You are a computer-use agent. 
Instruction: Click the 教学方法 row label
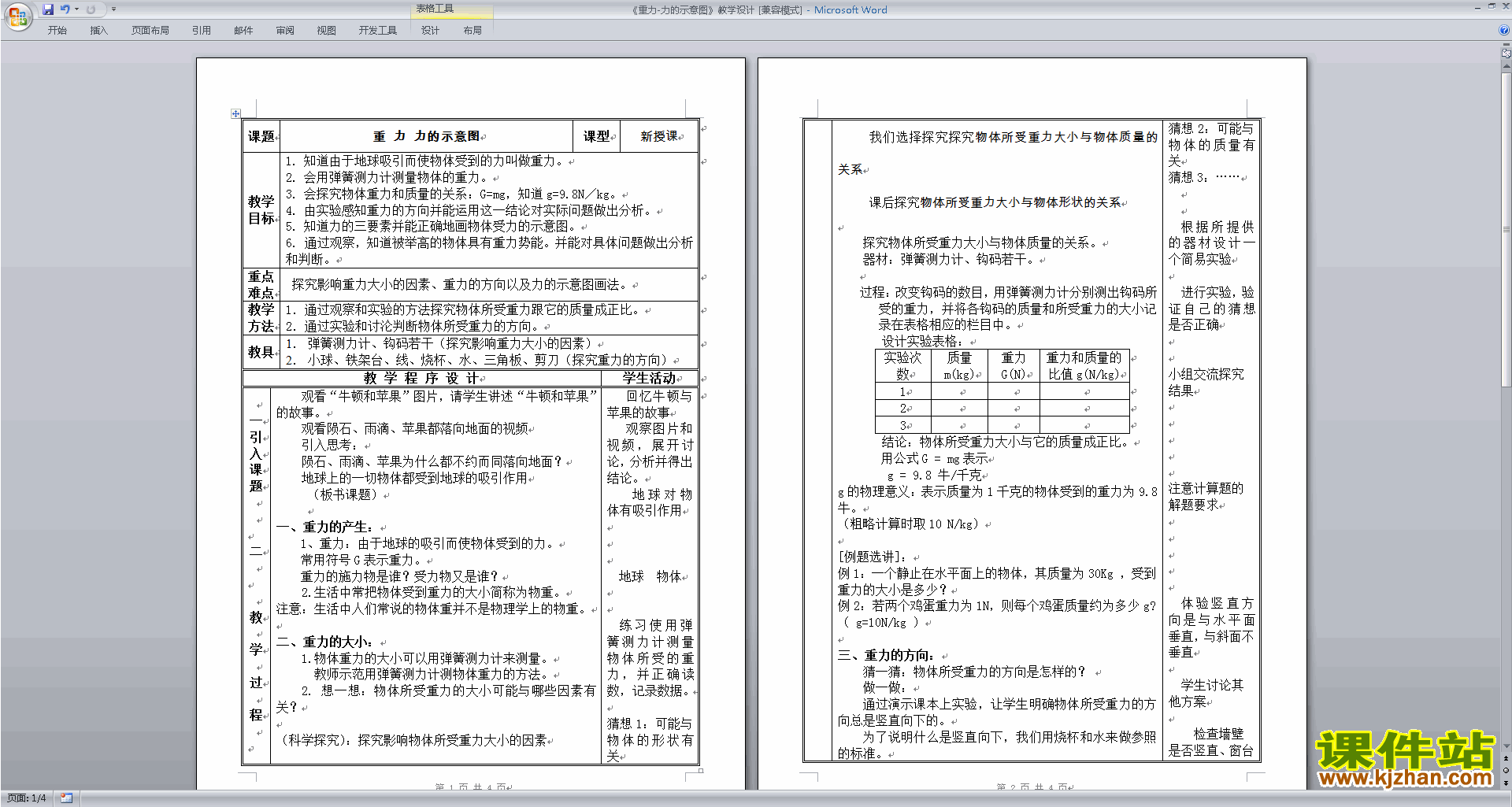[x=261, y=318]
